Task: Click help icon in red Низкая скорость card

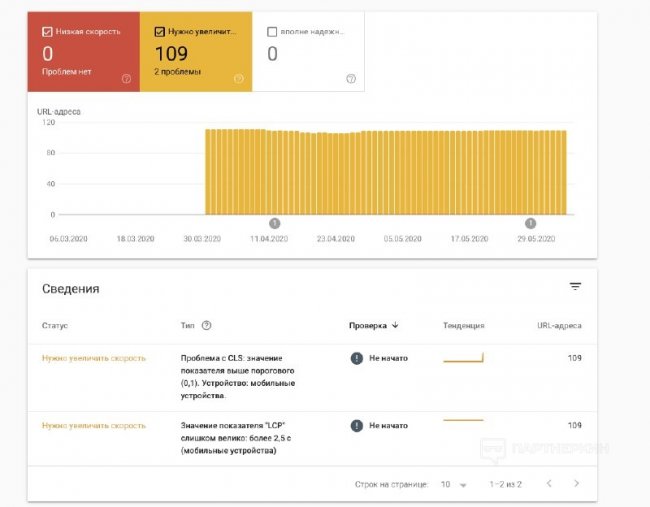Action: [126, 79]
